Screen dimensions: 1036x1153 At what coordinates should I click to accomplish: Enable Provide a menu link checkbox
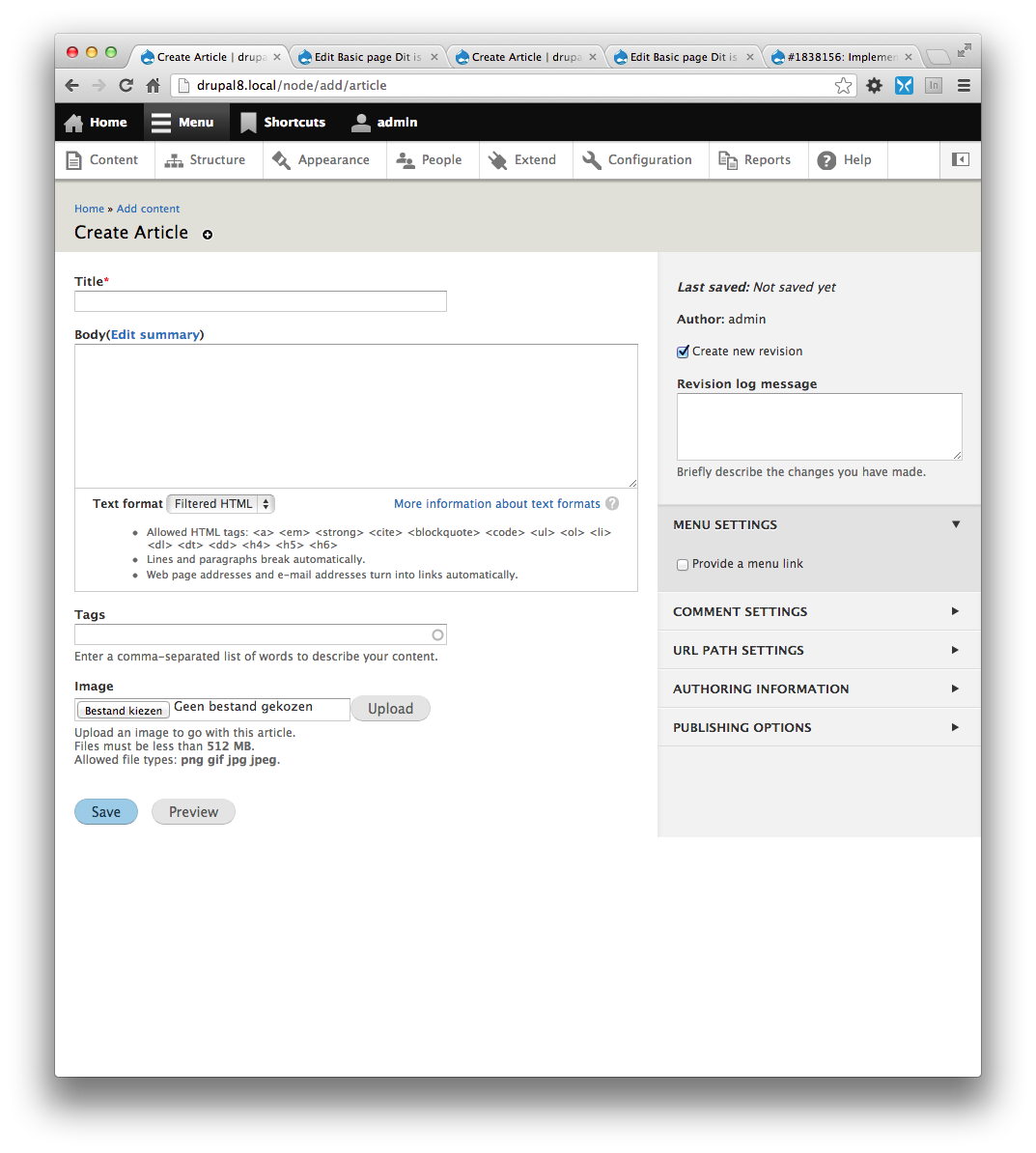[683, 564]
